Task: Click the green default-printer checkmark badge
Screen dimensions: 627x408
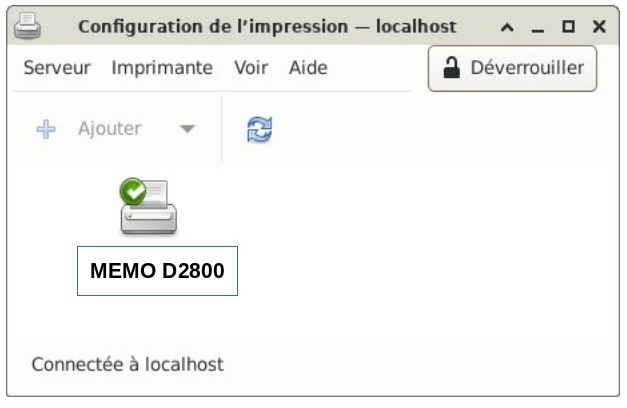Action: coord(132,191)
